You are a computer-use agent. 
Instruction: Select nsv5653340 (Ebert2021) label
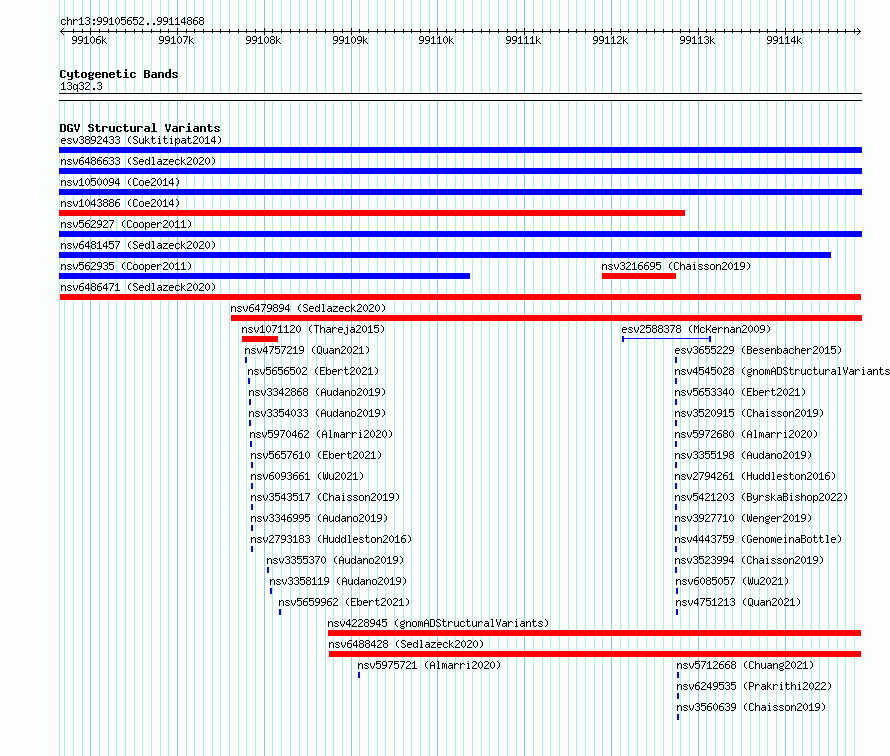[x=740, y=392]
